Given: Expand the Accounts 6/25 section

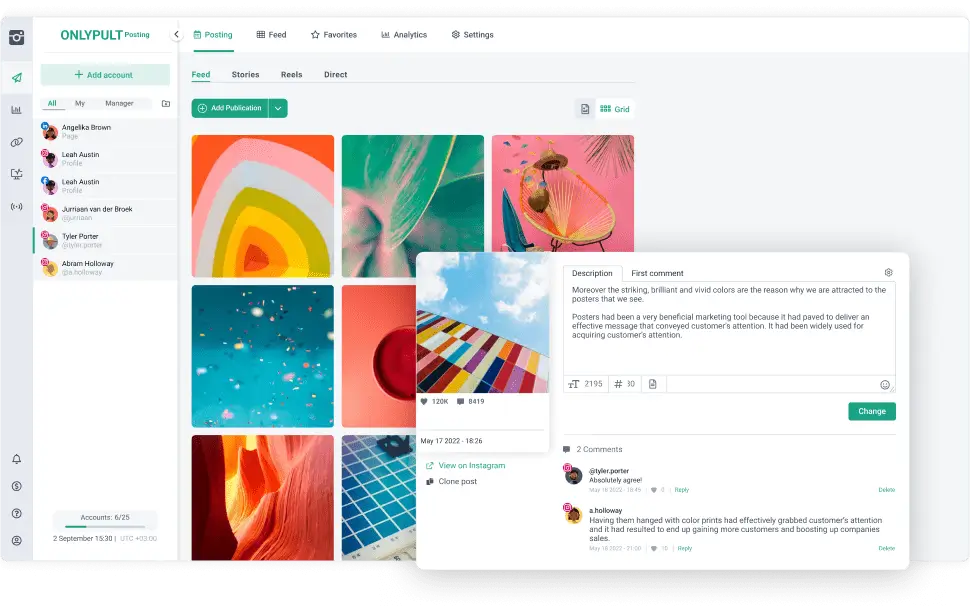Looking at the screenshot, I should click(103, 518).
